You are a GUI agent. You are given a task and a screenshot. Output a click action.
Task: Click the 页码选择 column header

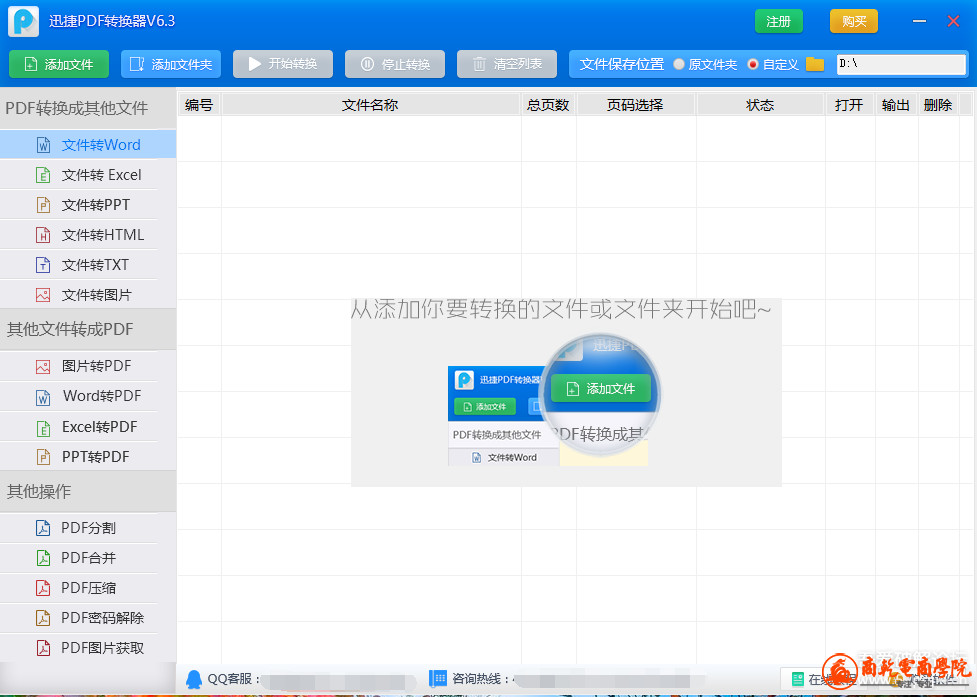(636, 105)
